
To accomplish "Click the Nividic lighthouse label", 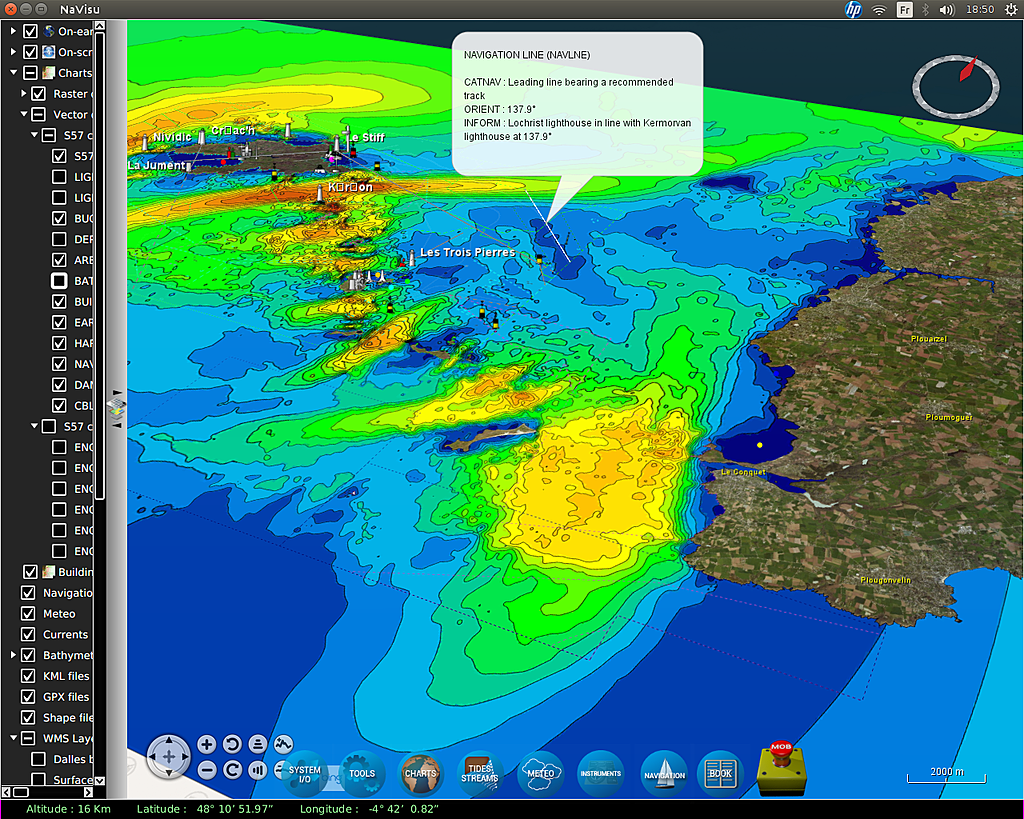I will pos(172,136).
